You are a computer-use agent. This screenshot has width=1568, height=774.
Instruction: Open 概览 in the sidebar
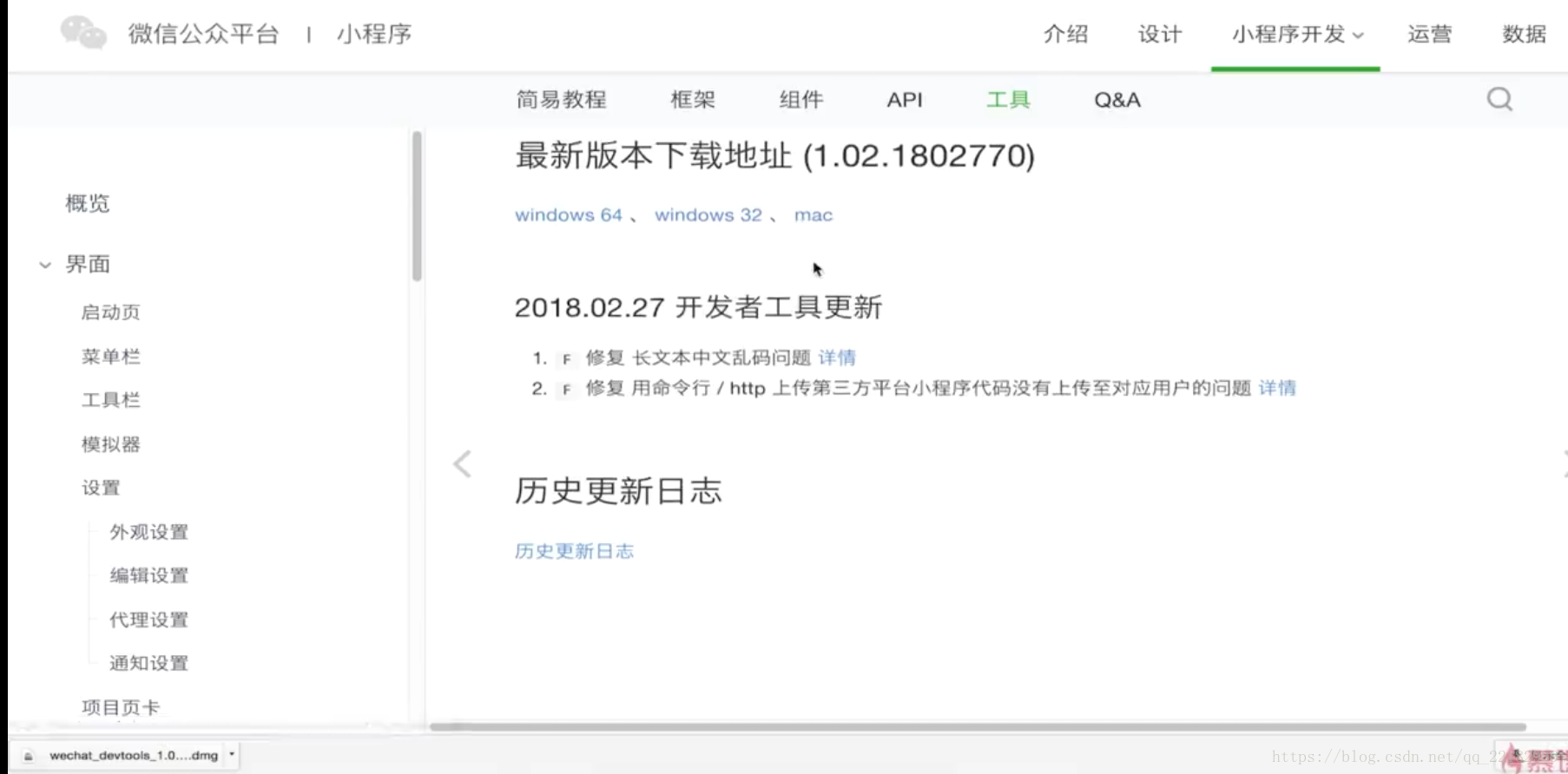coord(88,203)
